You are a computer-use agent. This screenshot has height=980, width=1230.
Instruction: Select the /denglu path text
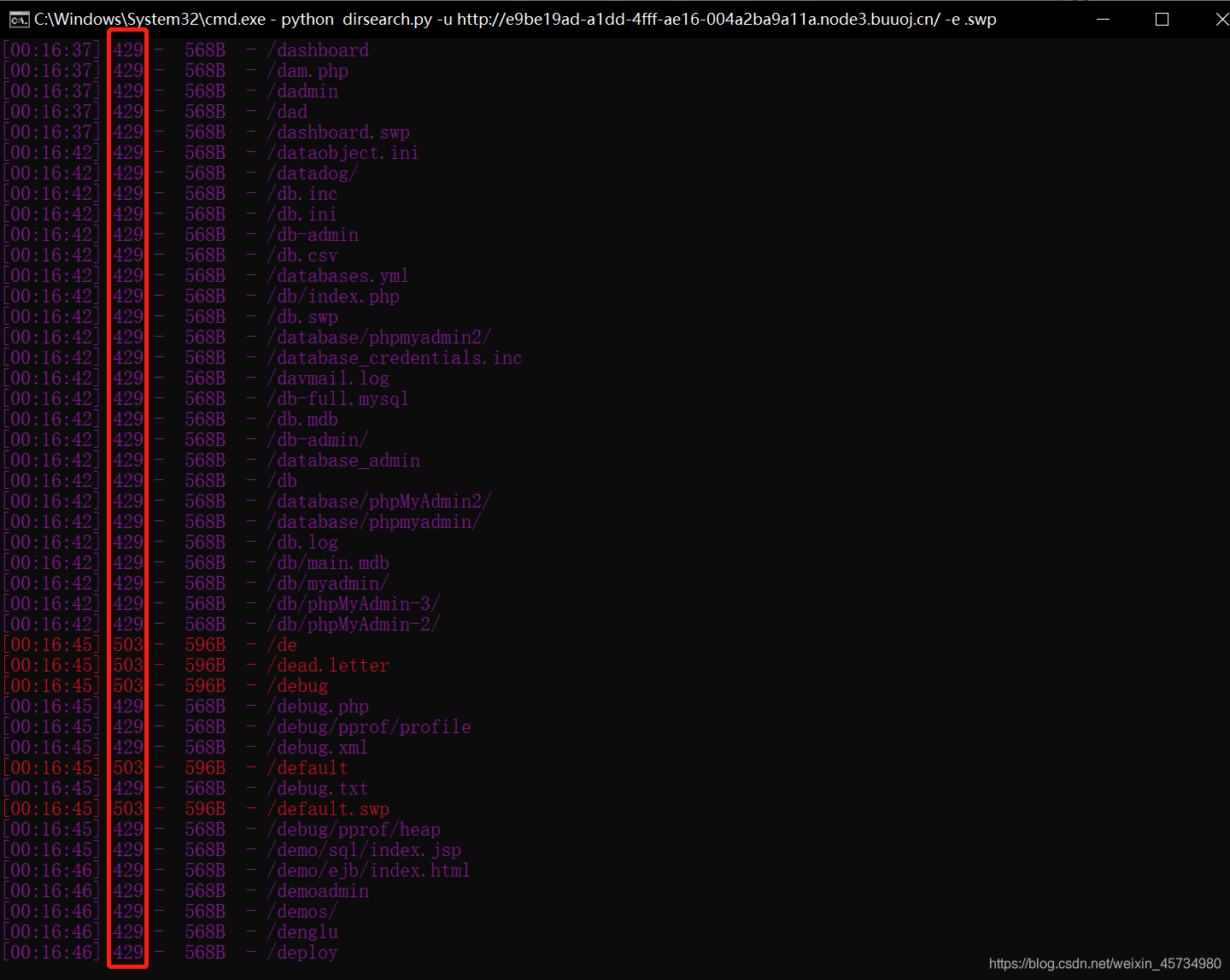click(302, 932)
